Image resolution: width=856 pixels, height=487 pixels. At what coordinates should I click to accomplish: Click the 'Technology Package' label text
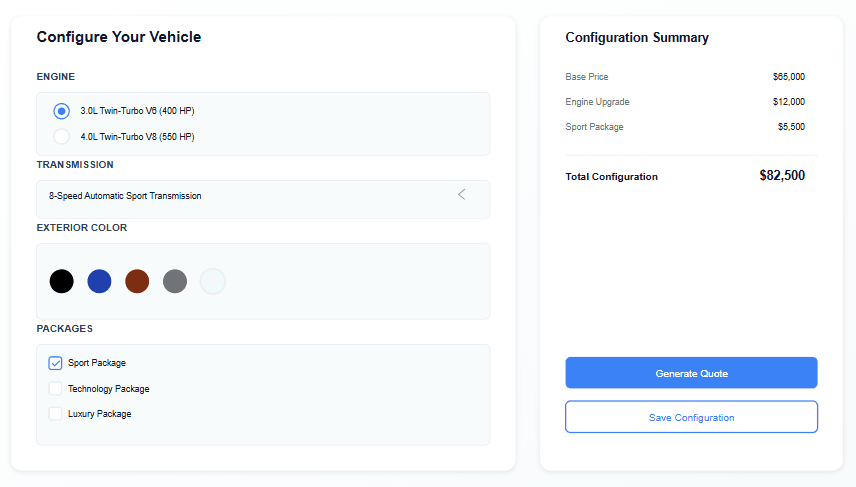pos(108,388)
